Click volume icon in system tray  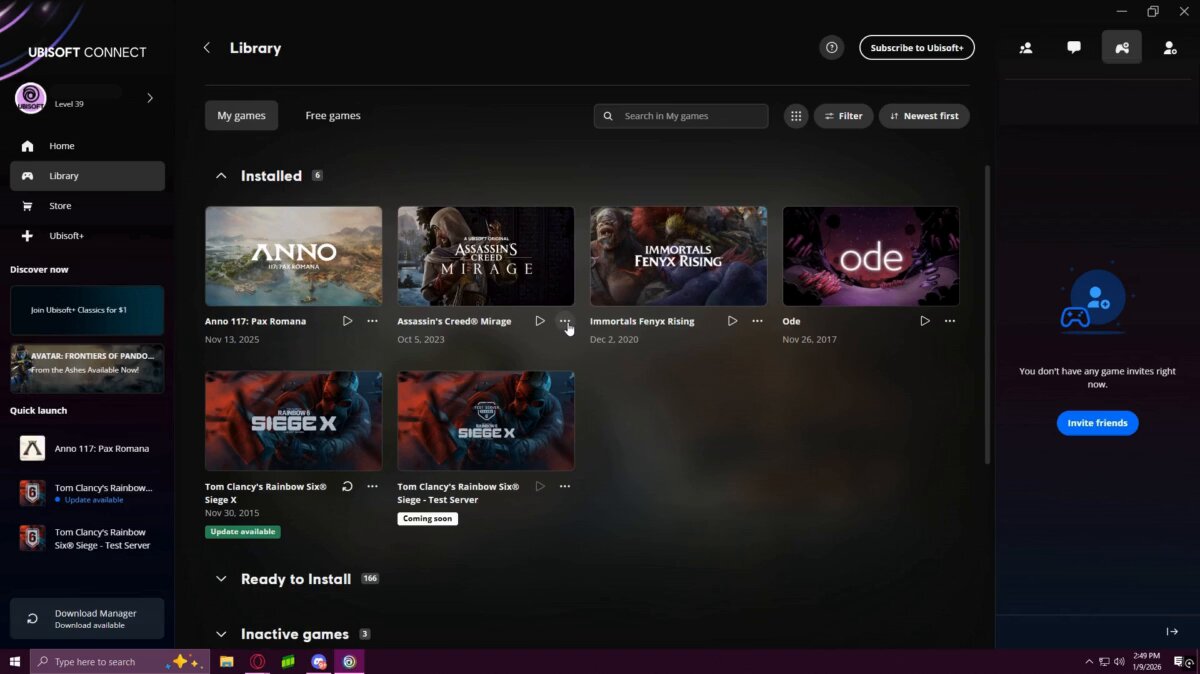pos(1119,661)
